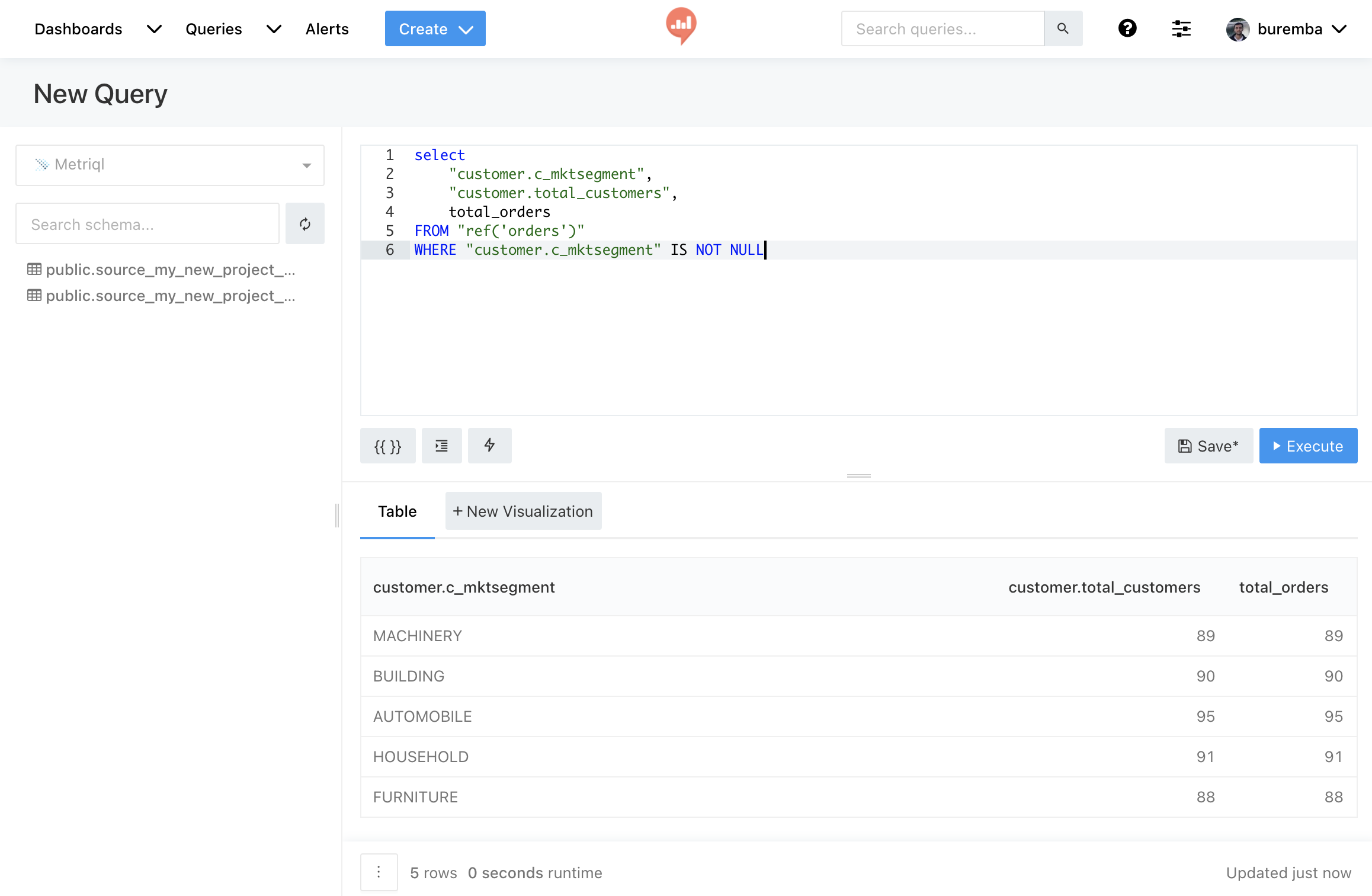This screenshot has width=1372, height=896.
Task: Refresh schema with the reload icon
Action: (304, 224)
